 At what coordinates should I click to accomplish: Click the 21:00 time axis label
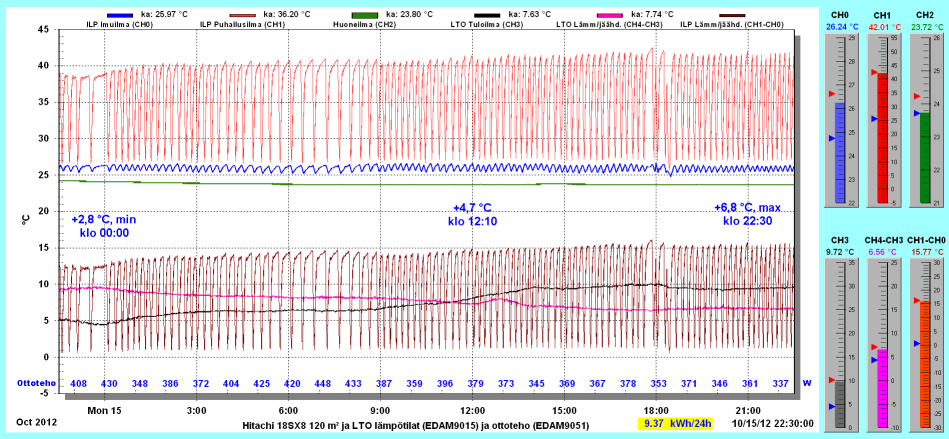point(748,410)
